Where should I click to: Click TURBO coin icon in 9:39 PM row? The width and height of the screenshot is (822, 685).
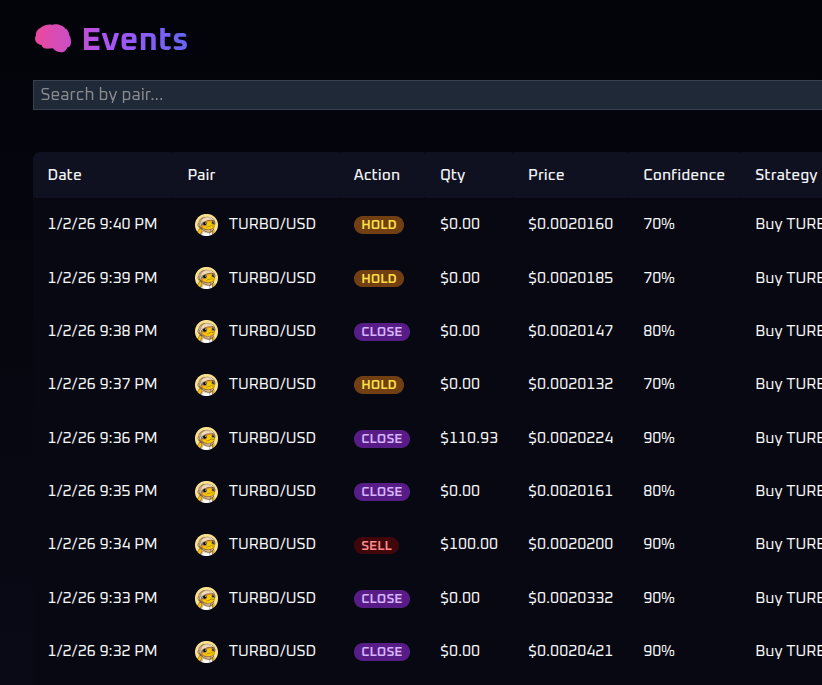pyautogui.click(x=206, y=278)
